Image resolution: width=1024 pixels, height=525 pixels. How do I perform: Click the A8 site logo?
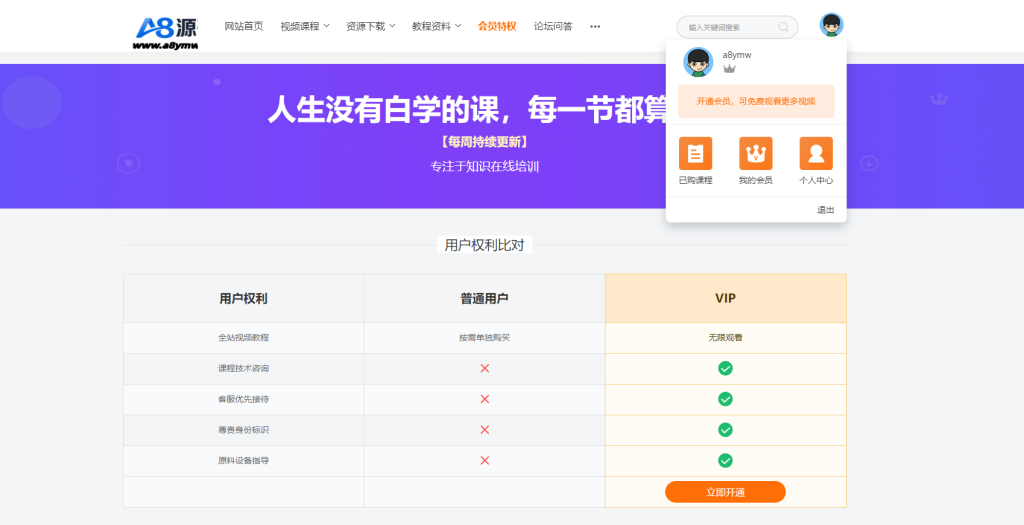[x=167, y=32]
